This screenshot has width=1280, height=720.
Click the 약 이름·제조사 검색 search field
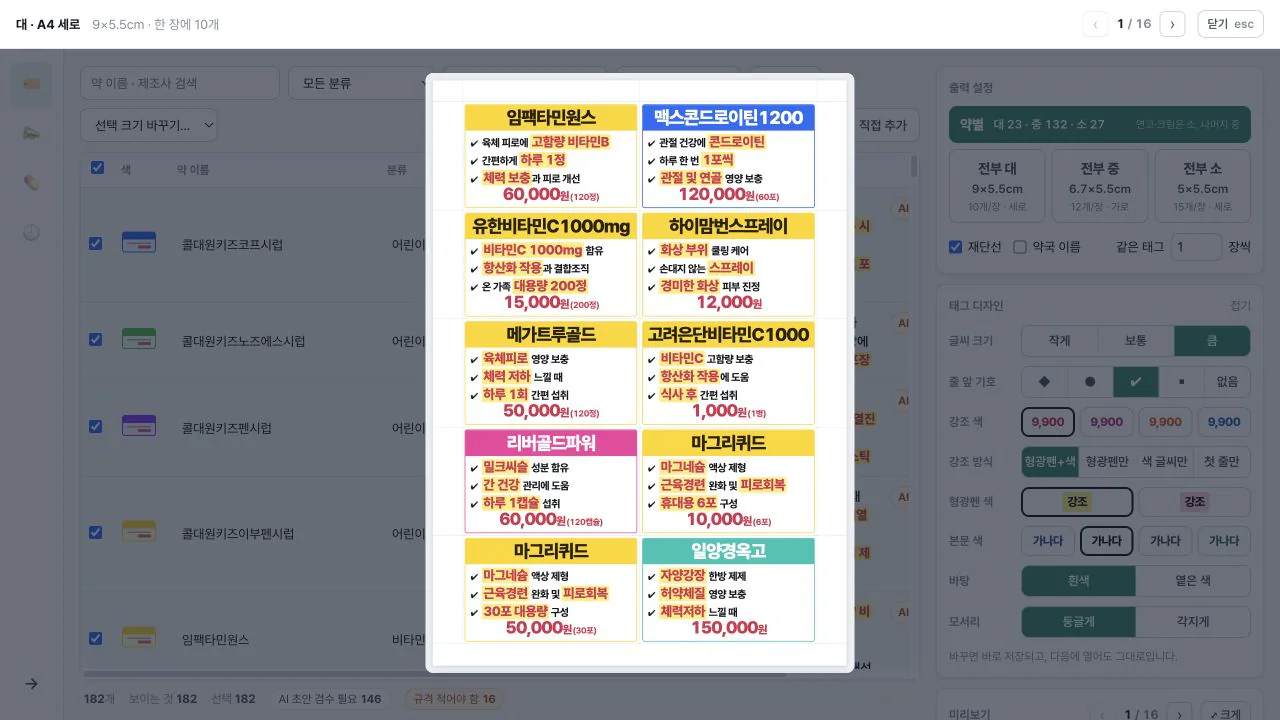tap(180, 83)
